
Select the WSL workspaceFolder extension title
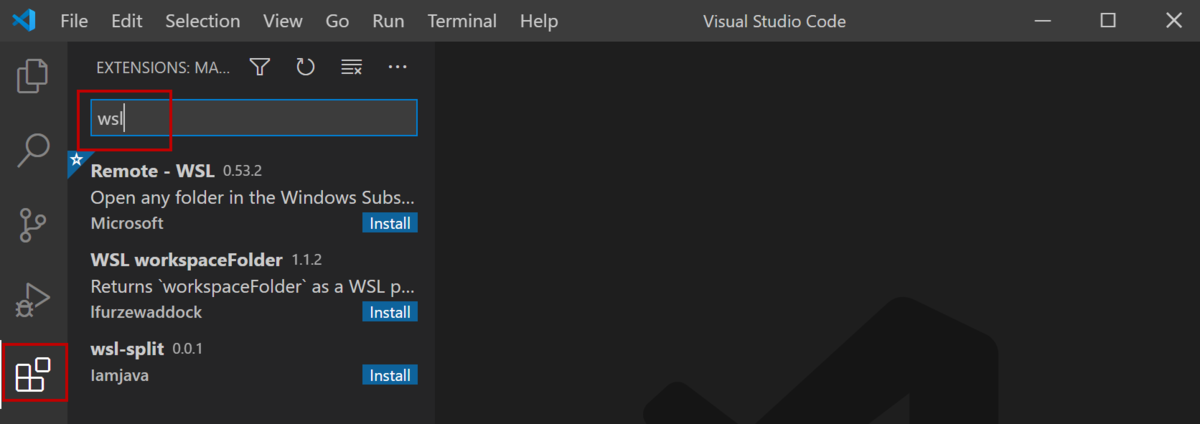coord(187,260)
